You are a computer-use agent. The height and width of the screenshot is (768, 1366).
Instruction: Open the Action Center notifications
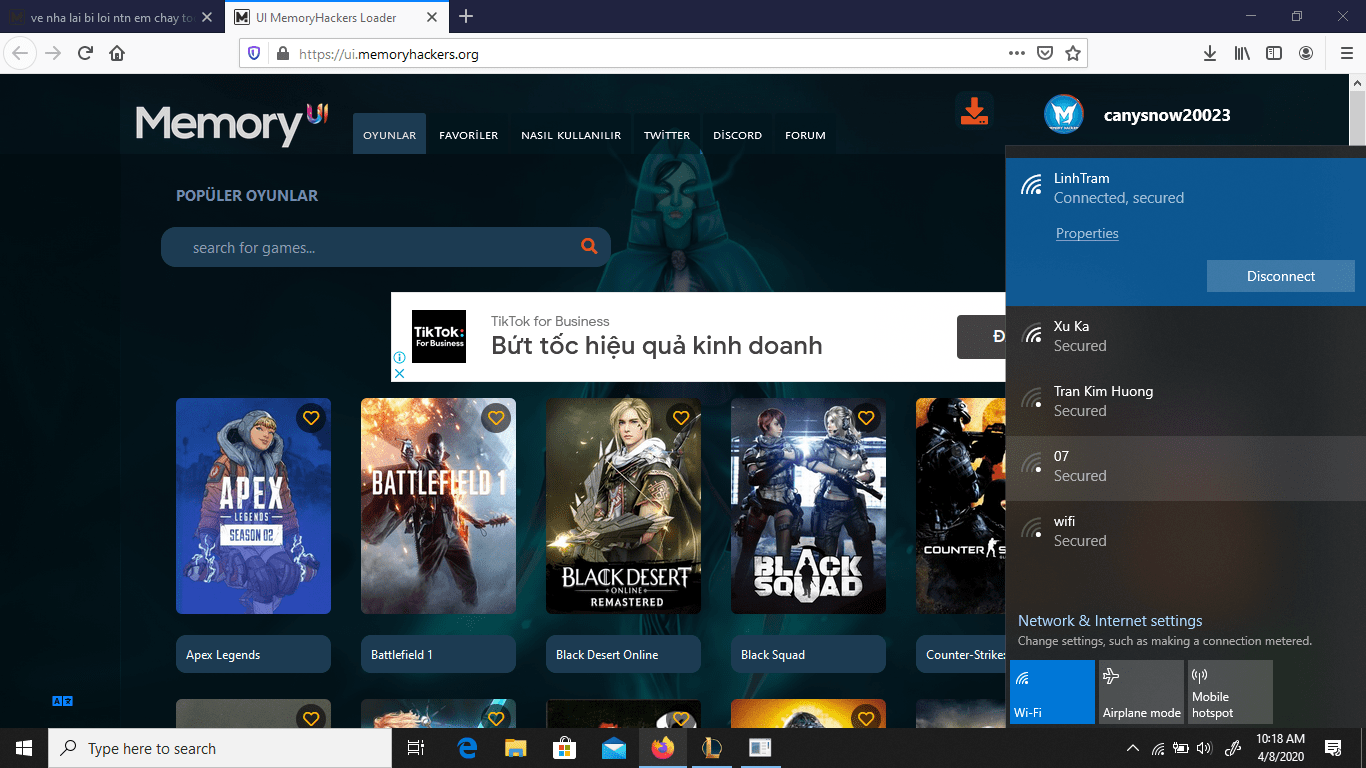pyautogui.click(x=1333, y=748)
